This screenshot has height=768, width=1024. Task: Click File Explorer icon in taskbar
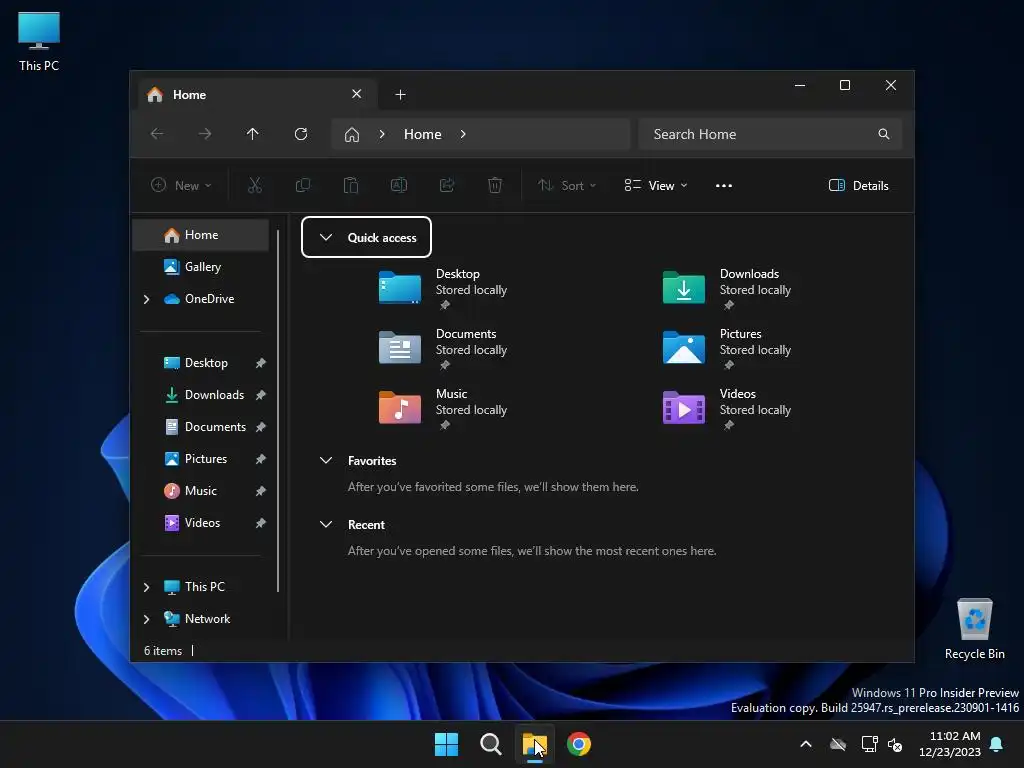(534, 744)
